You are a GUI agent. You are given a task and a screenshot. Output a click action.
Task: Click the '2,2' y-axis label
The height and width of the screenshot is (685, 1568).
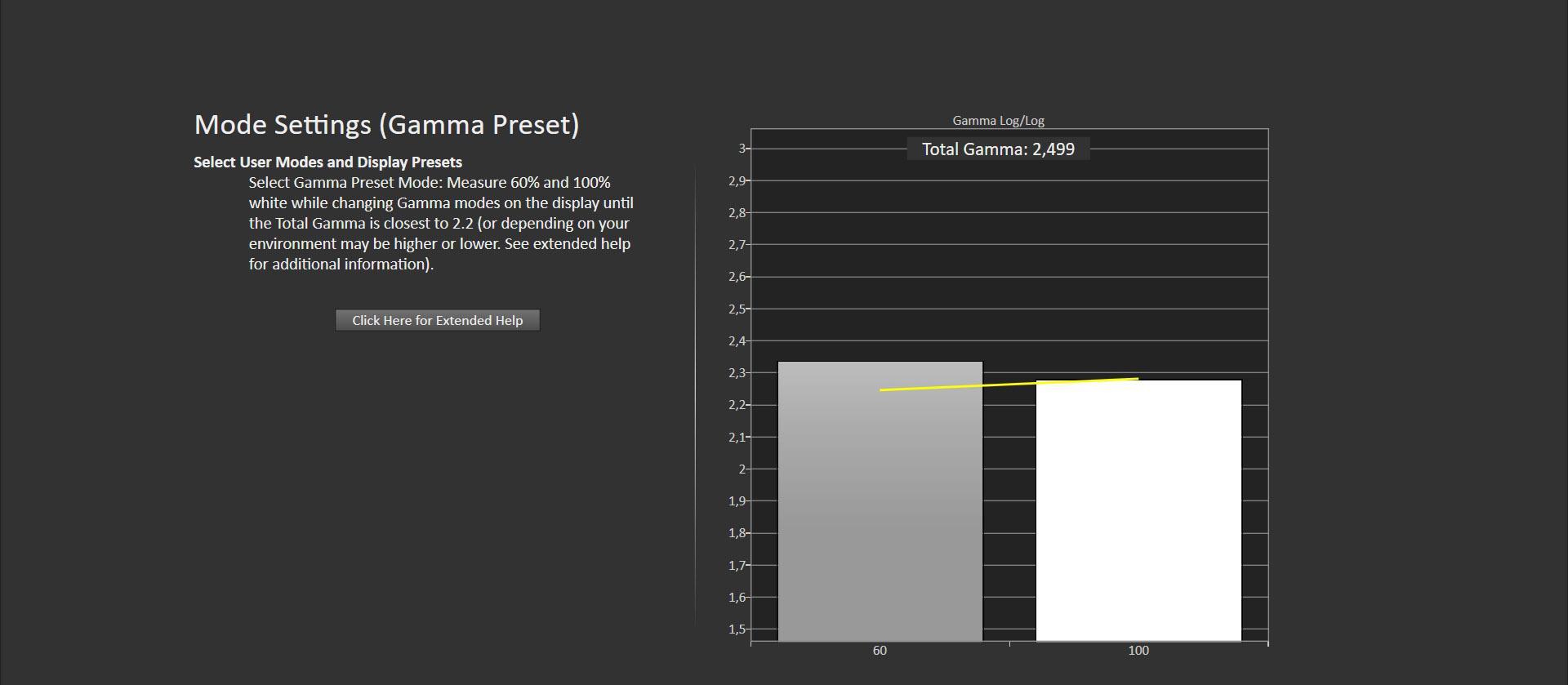coord(737,405)
